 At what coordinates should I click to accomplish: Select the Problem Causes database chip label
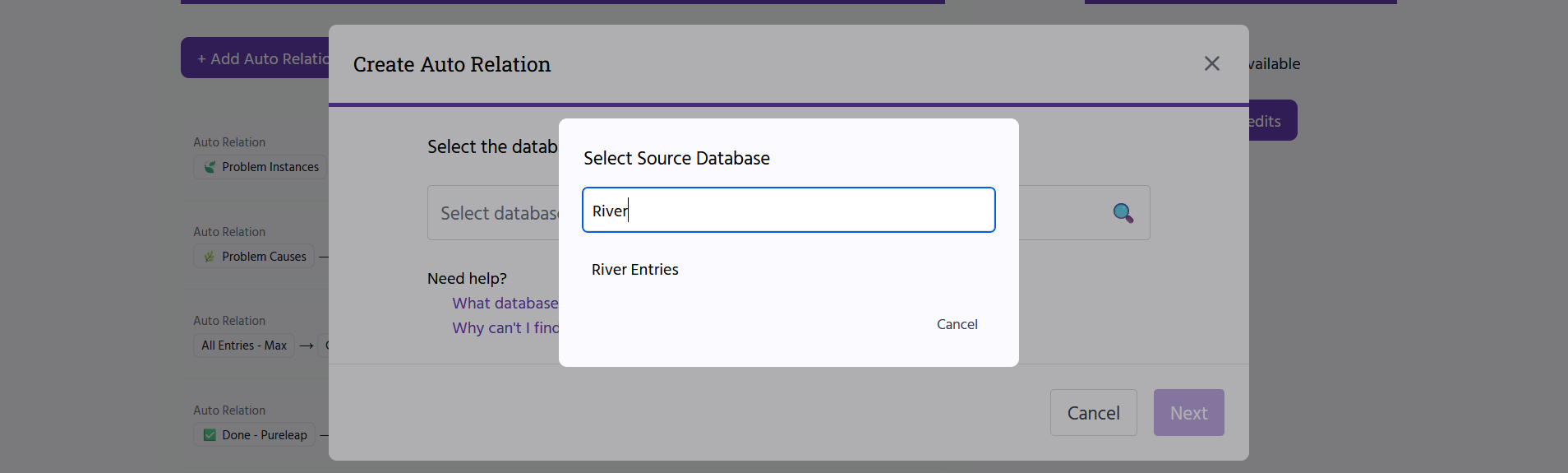(x=264, y=257)
